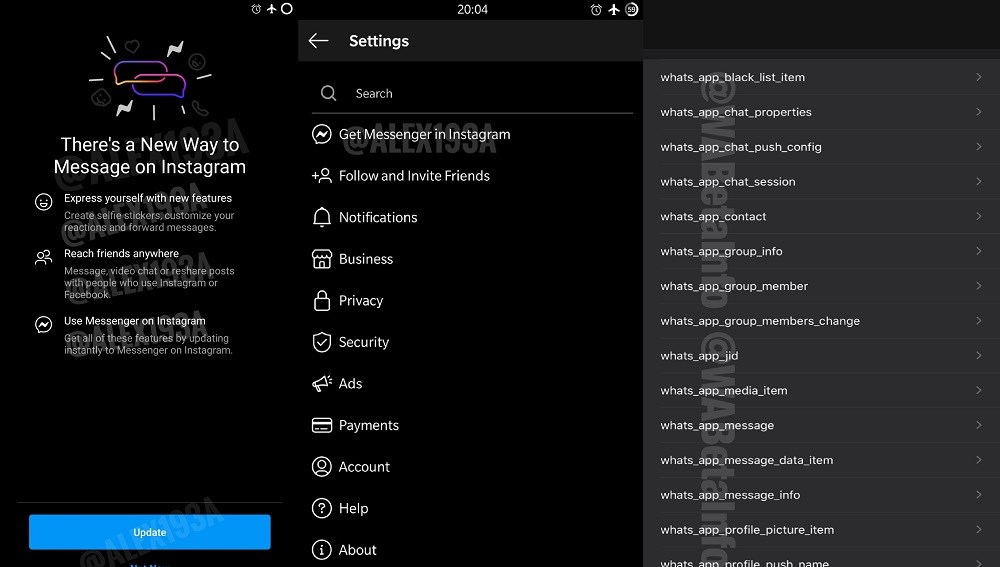Click the search magnifier icon
Viewport: 1000px width, 567px height.
click(328, 93)
